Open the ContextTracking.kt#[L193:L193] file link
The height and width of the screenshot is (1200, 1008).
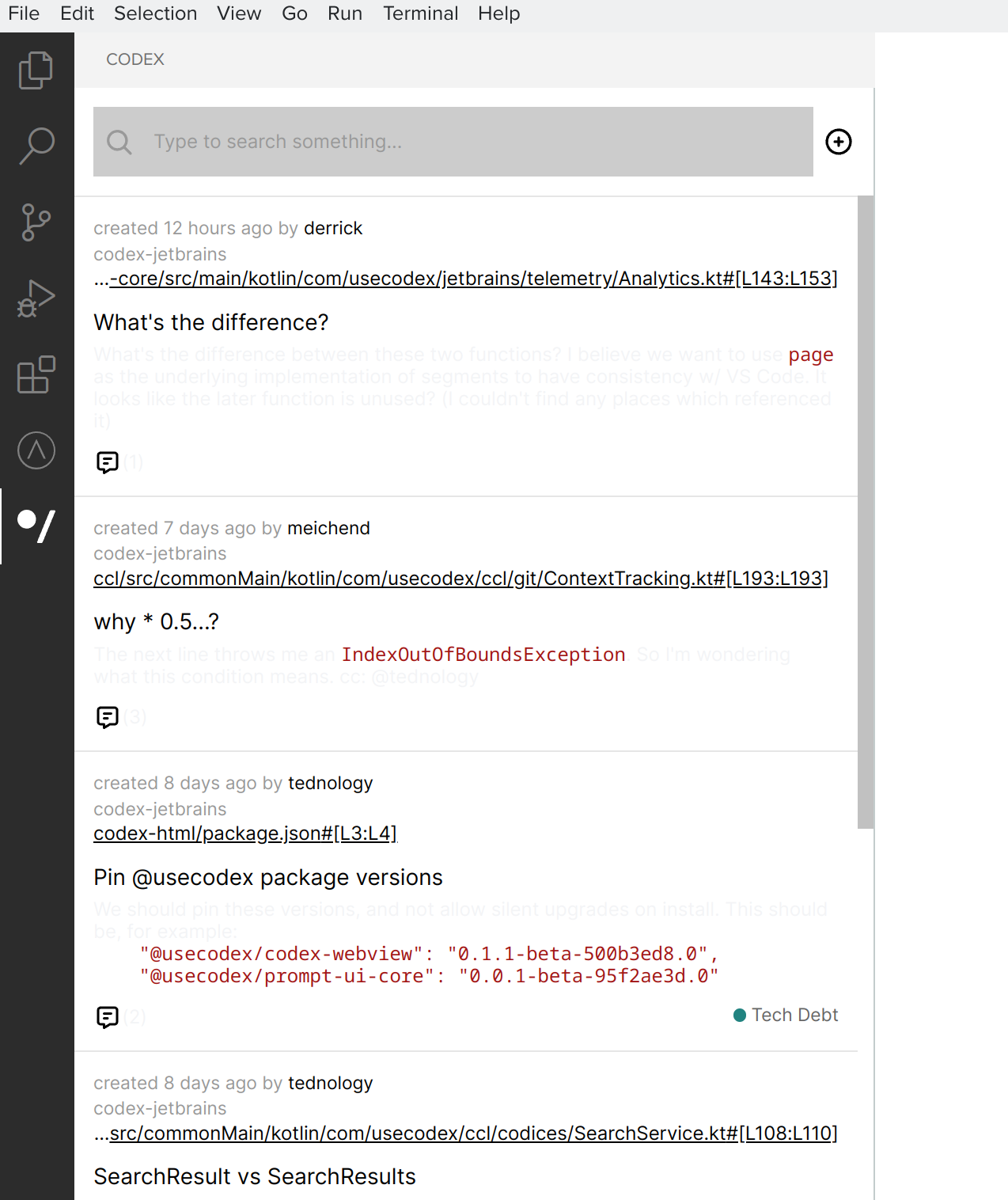[461, 579]
